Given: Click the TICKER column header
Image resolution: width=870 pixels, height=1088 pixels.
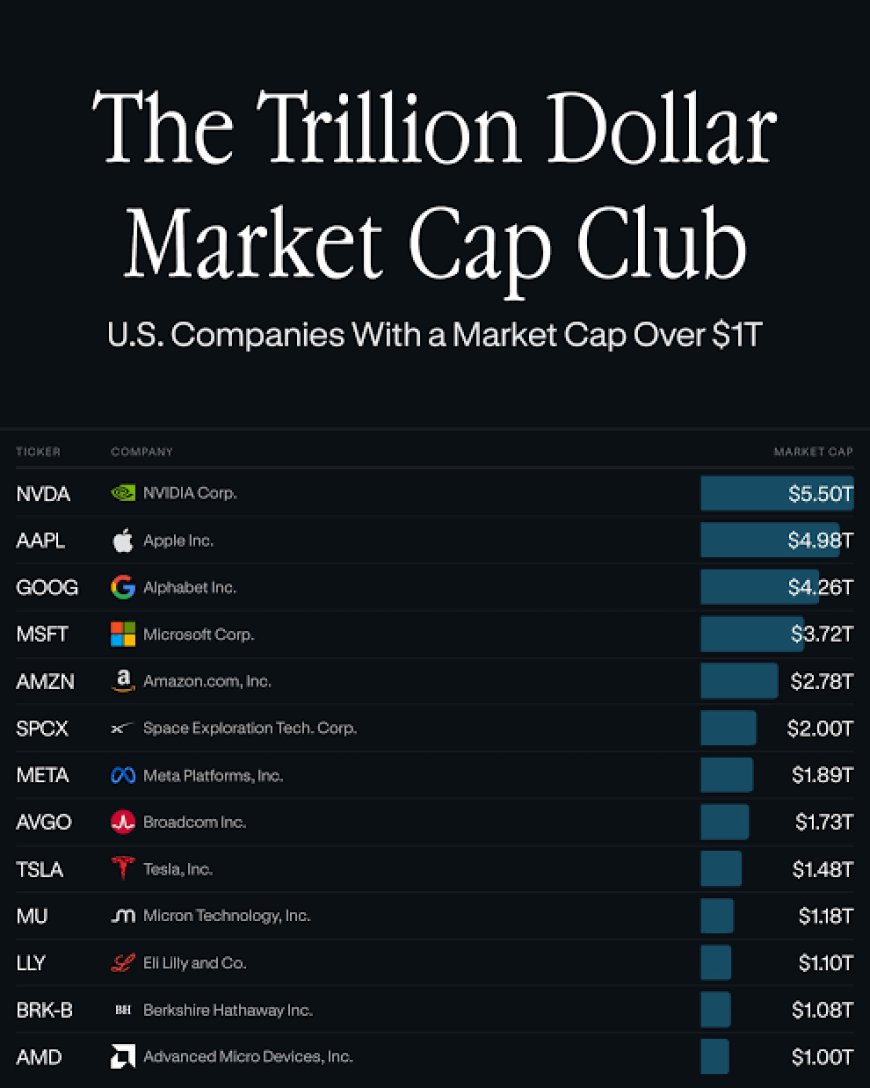Looking at the screenshot, I should click(x=38, y=452).
